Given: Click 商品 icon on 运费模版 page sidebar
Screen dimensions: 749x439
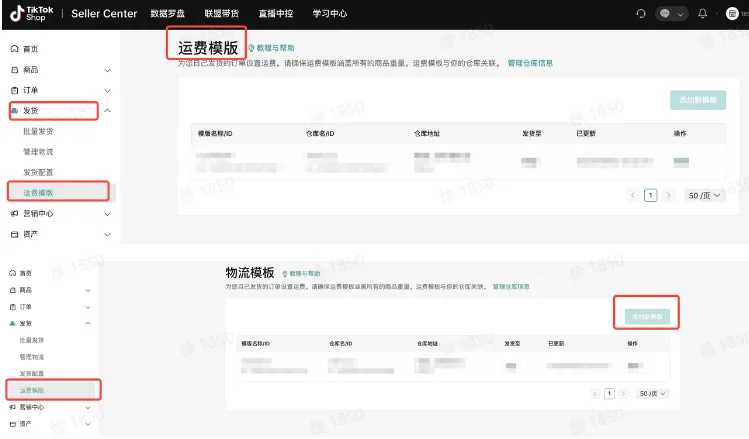Looking at the screenshot, I should [x=14, y=70].
